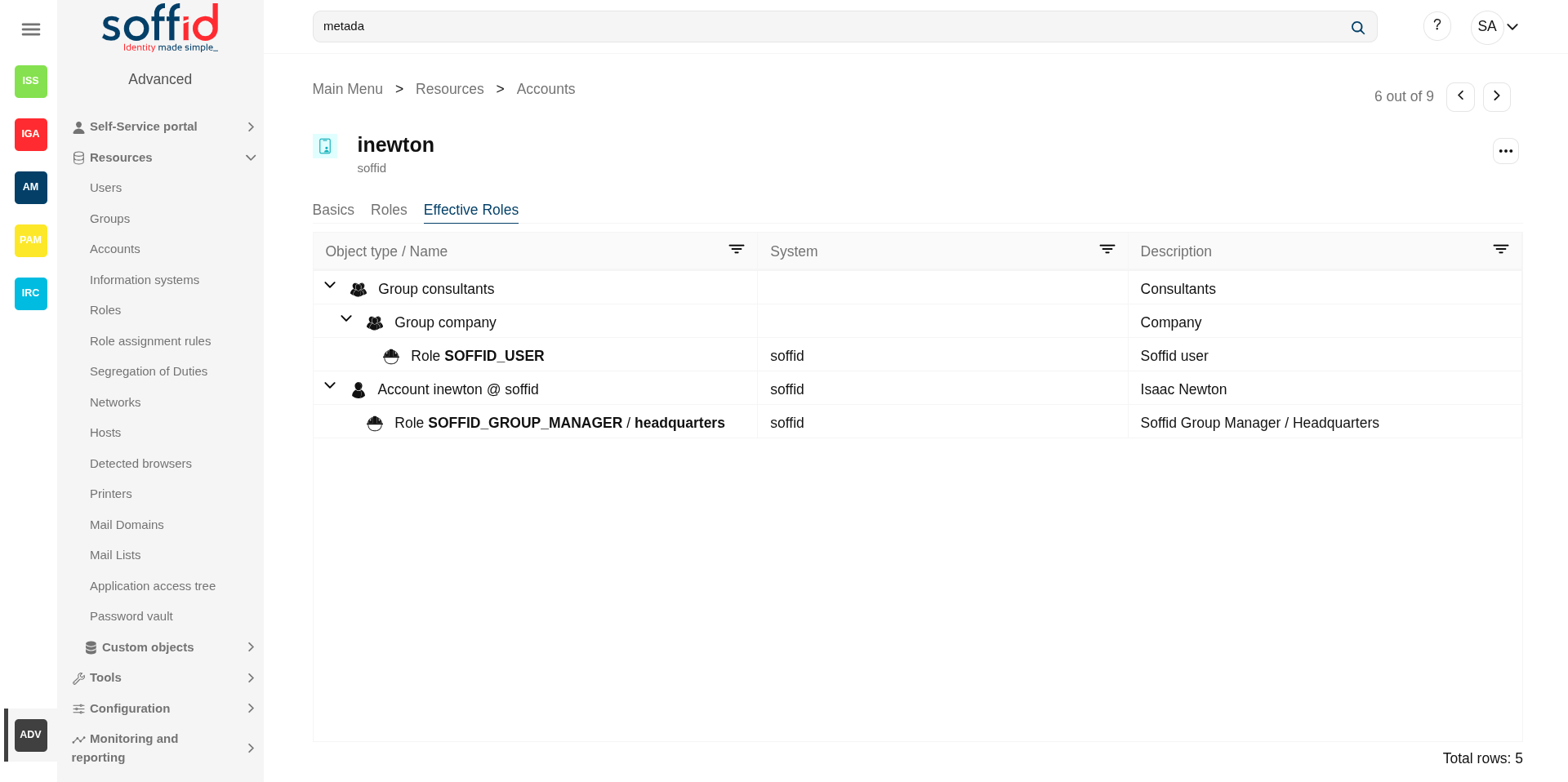Screen dimensions: 1568x782
Task: Go to next account record arrow
Action: click(x=1496, y=96)
